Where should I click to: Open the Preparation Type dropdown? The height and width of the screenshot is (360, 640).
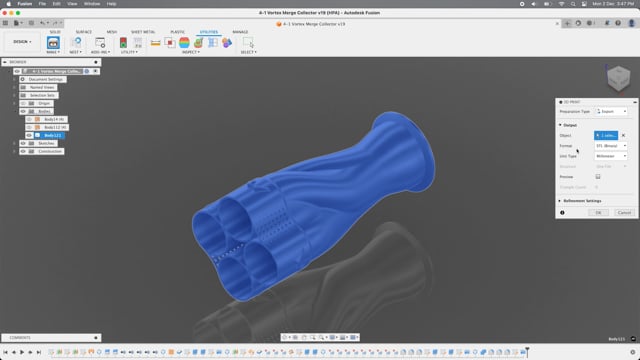click(611, 111)
